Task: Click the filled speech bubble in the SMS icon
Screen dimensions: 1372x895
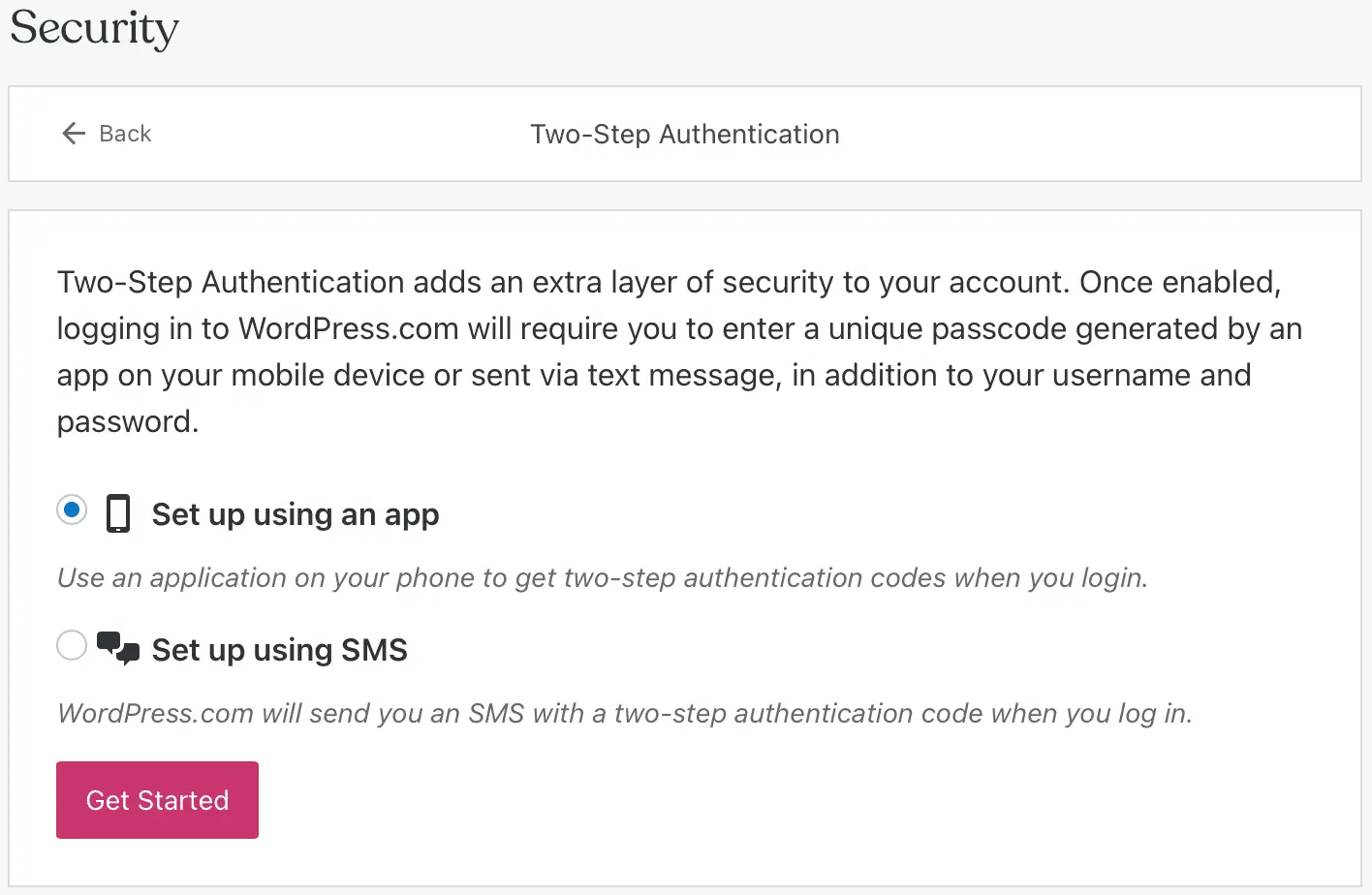Action: pos(107,641)
